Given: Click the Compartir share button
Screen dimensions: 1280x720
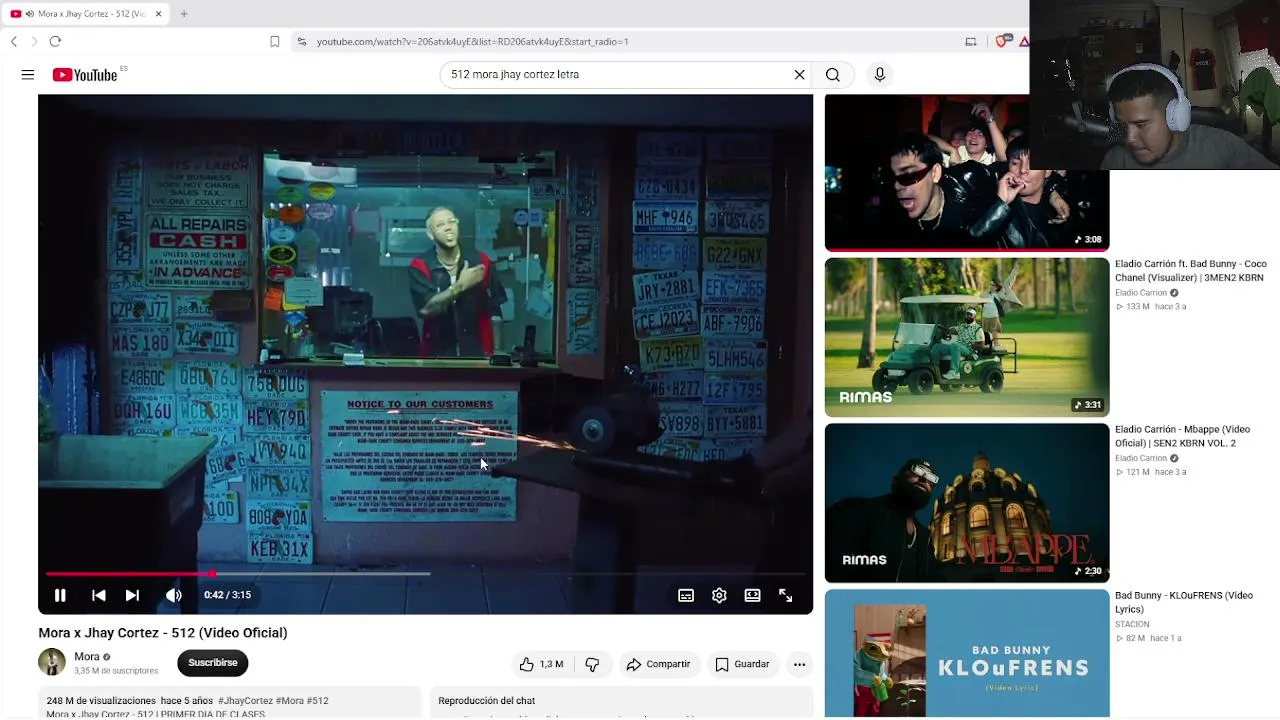Looking at the screenshot, I should (x=658, y=664).
